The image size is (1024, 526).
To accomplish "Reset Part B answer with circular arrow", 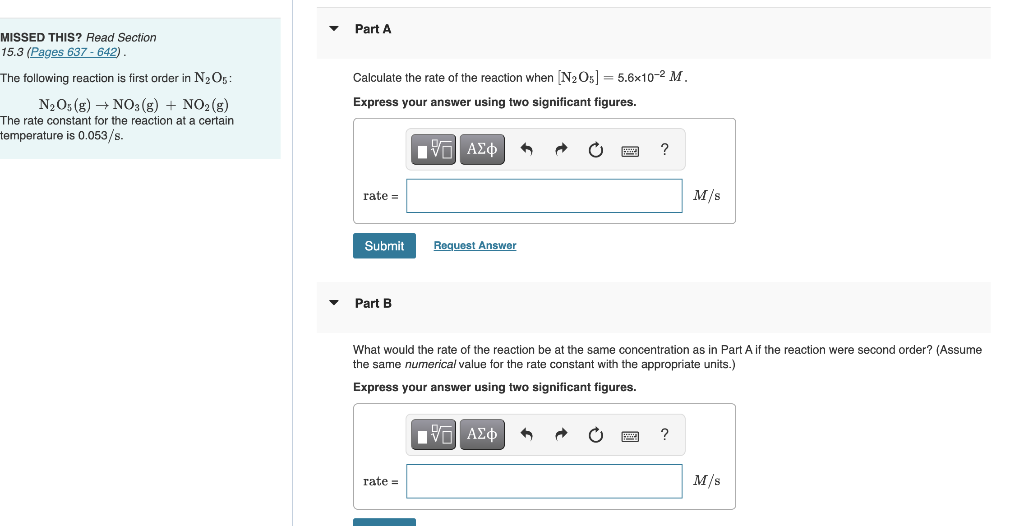I will [x=596, y=435].
